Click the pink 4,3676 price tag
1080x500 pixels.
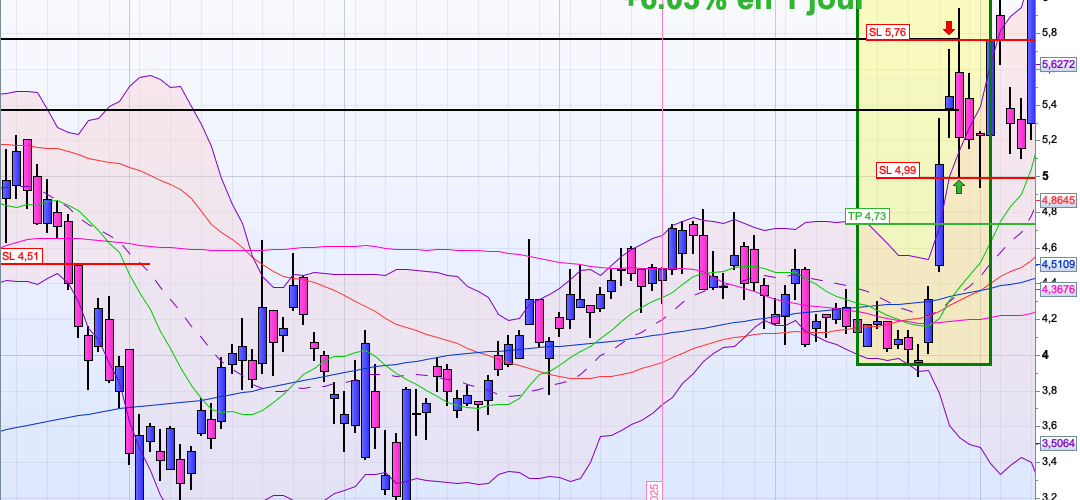[x=1058, y=289]
